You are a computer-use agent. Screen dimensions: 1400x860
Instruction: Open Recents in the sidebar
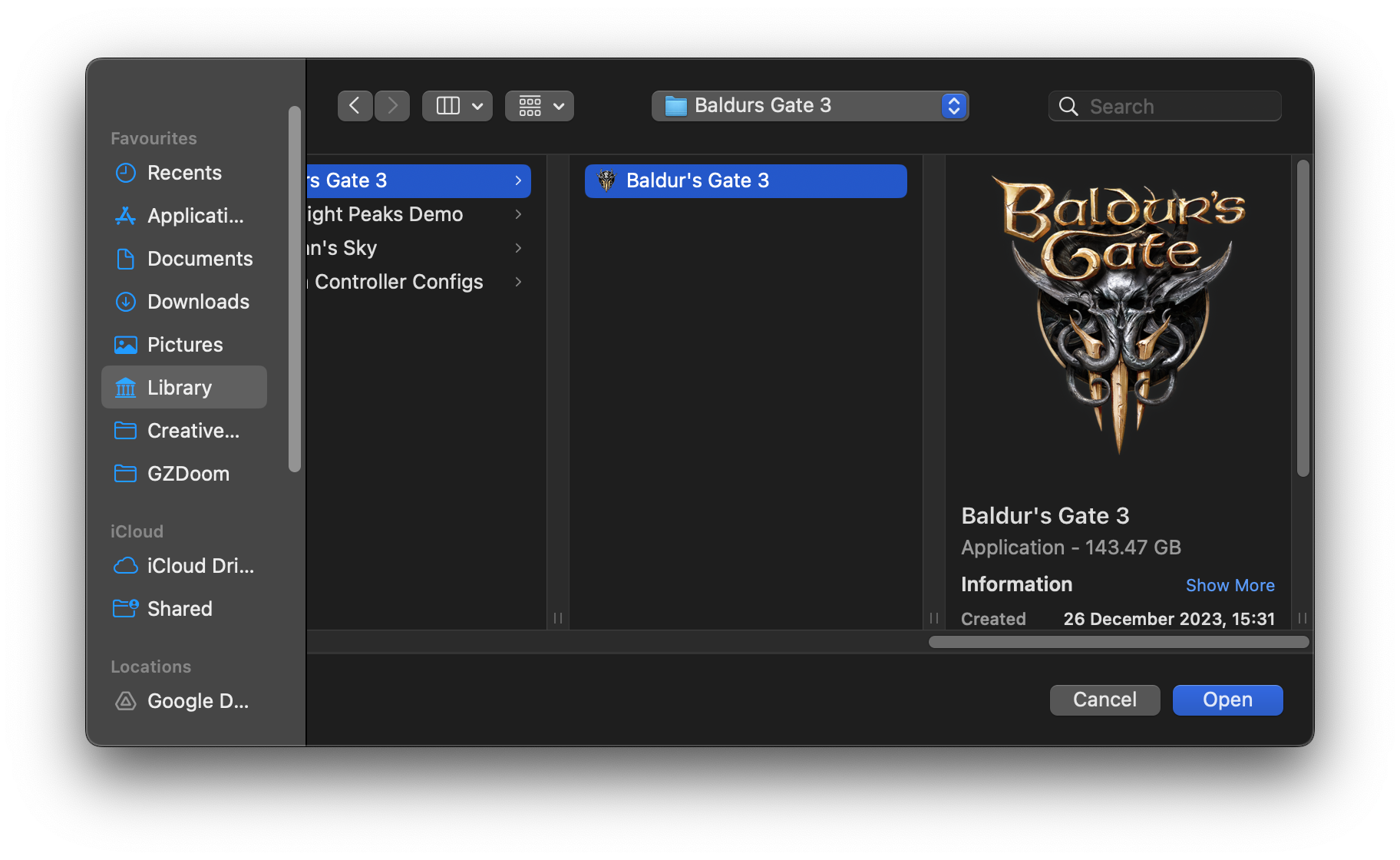(184, 173)
